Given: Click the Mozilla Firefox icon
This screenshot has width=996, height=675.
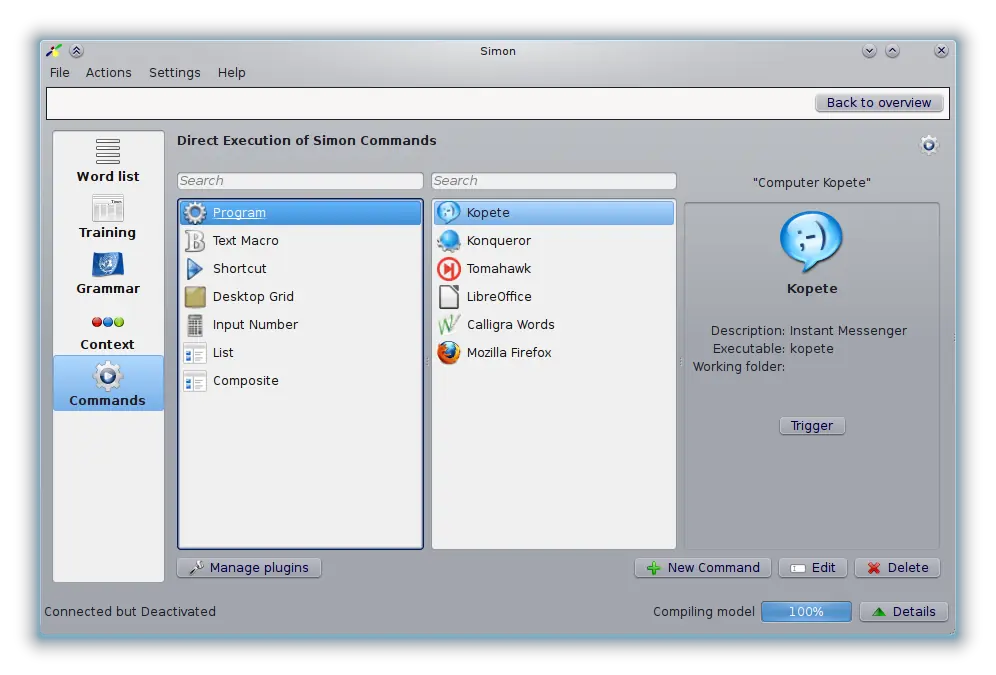Looking at the screenshot, I should pyautogui.click(x=448, y=352).
